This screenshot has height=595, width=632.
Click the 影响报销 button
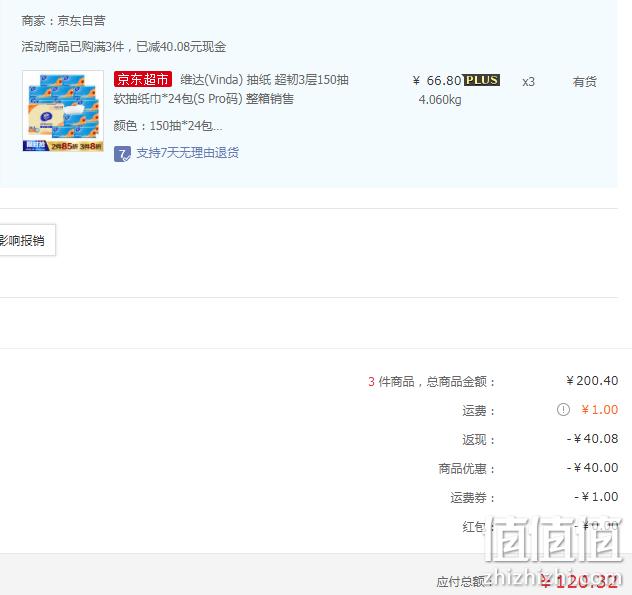pyautogui.click(x=25, y=240)
